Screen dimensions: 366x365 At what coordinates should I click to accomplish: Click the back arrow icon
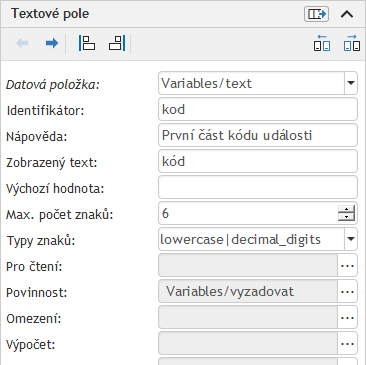[22, 43]
